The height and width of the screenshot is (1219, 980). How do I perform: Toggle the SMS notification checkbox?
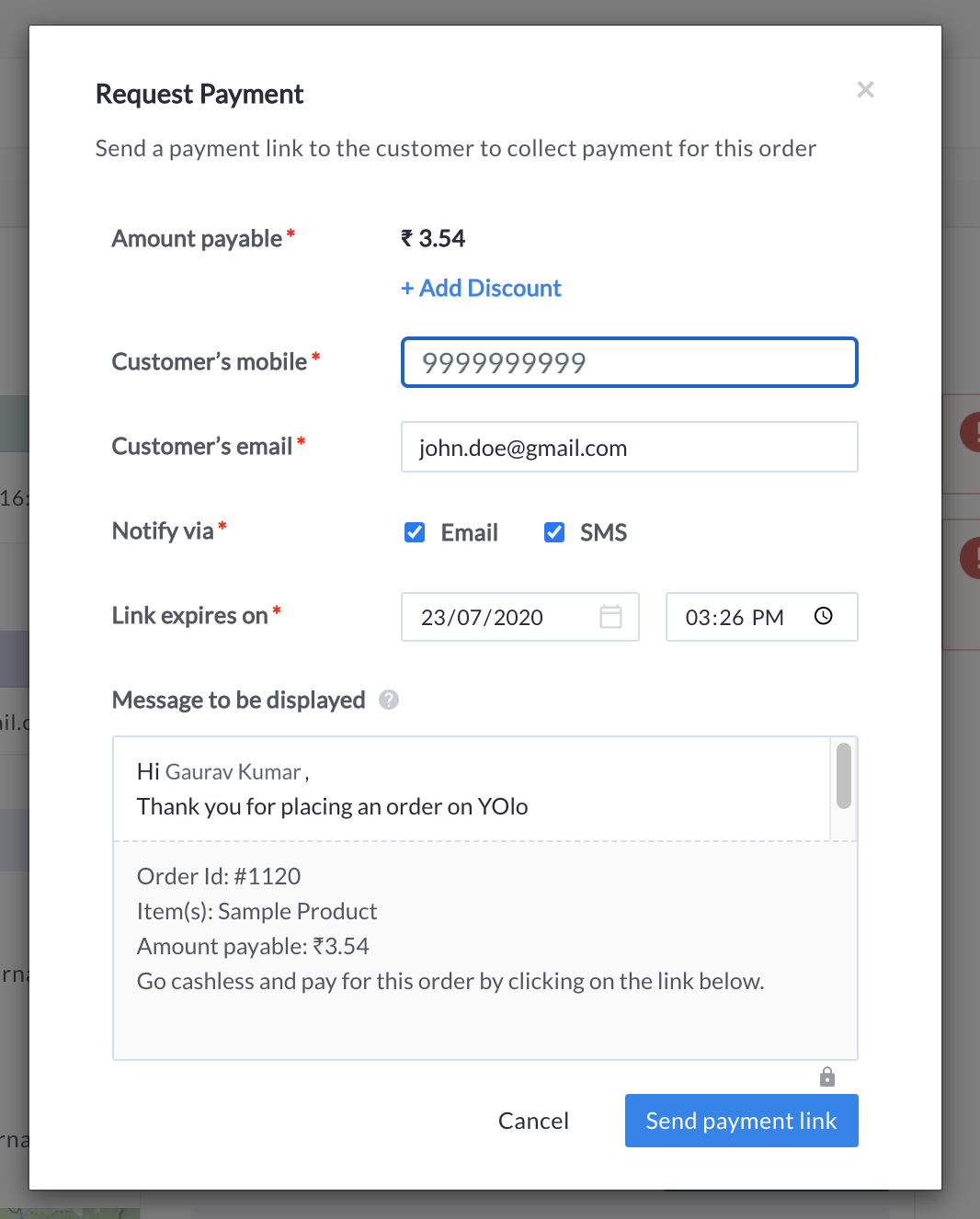pyautogui.click(x=554, y=532)
